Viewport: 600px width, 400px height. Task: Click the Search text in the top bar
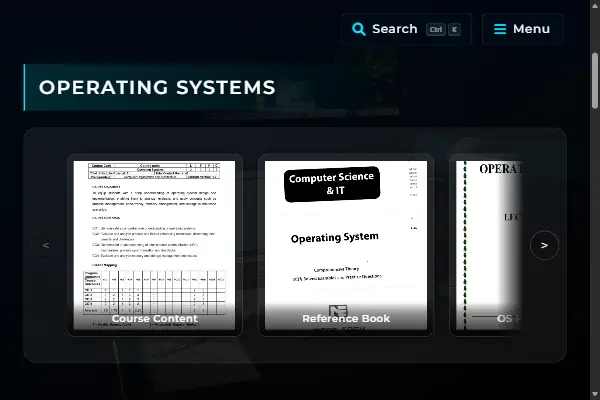point(395,29)
